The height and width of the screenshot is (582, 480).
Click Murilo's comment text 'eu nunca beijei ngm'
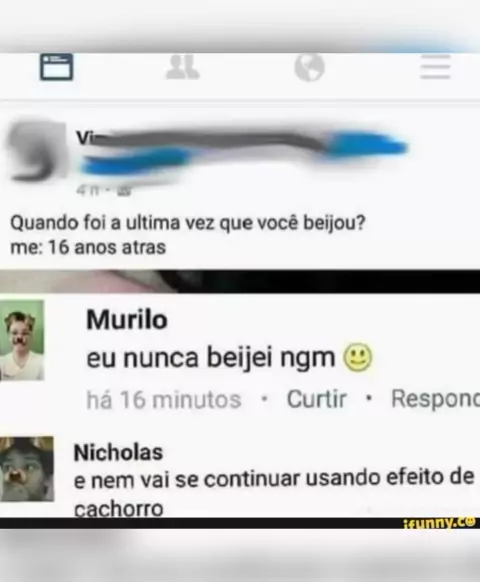click(x=210, y=358)
